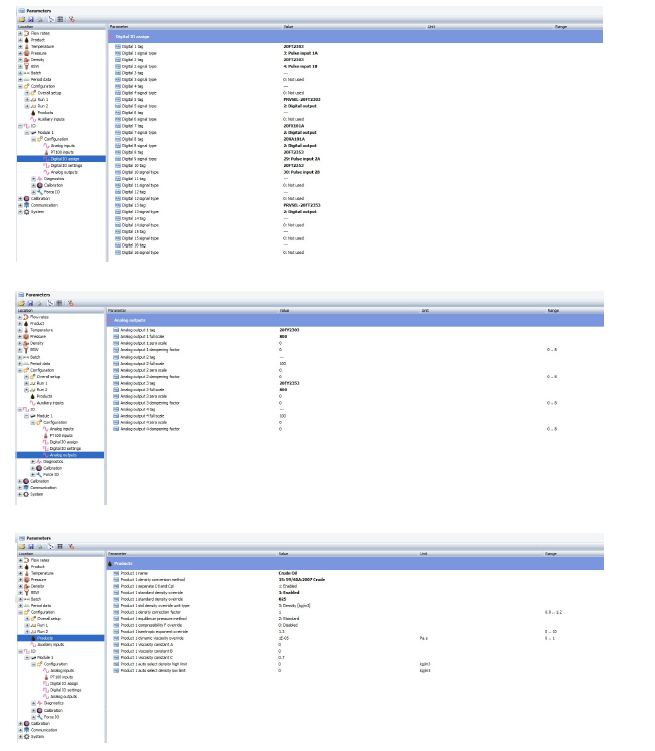655x751 pixels.
Task: Click the Communication icon in Analog outputs panel tree
Action: (x=26, y=488)
